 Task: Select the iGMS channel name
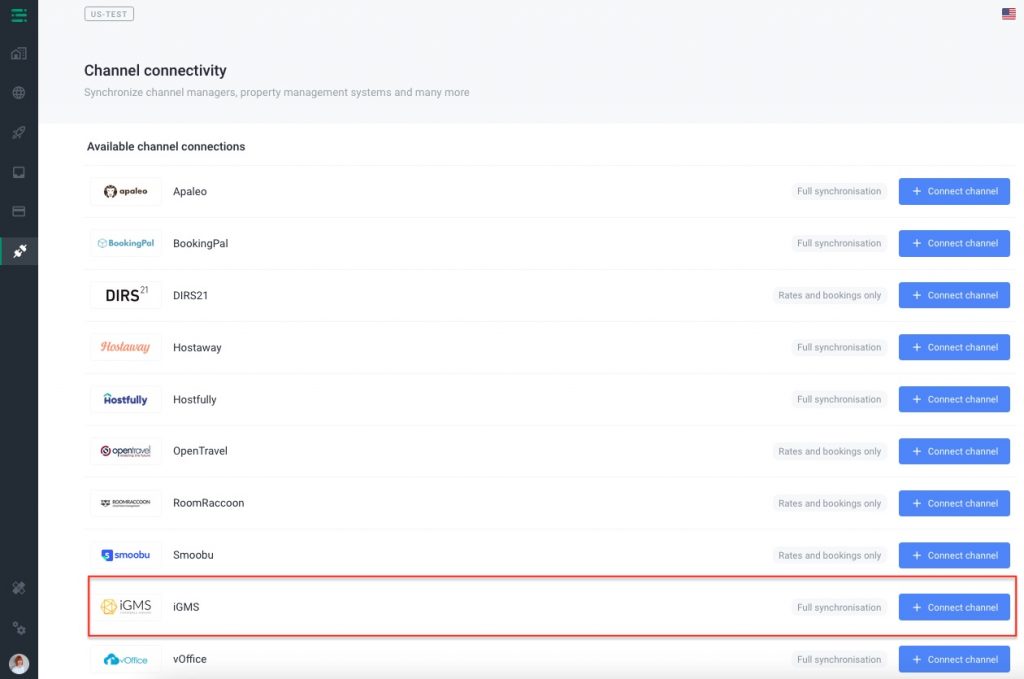point(186,607)
